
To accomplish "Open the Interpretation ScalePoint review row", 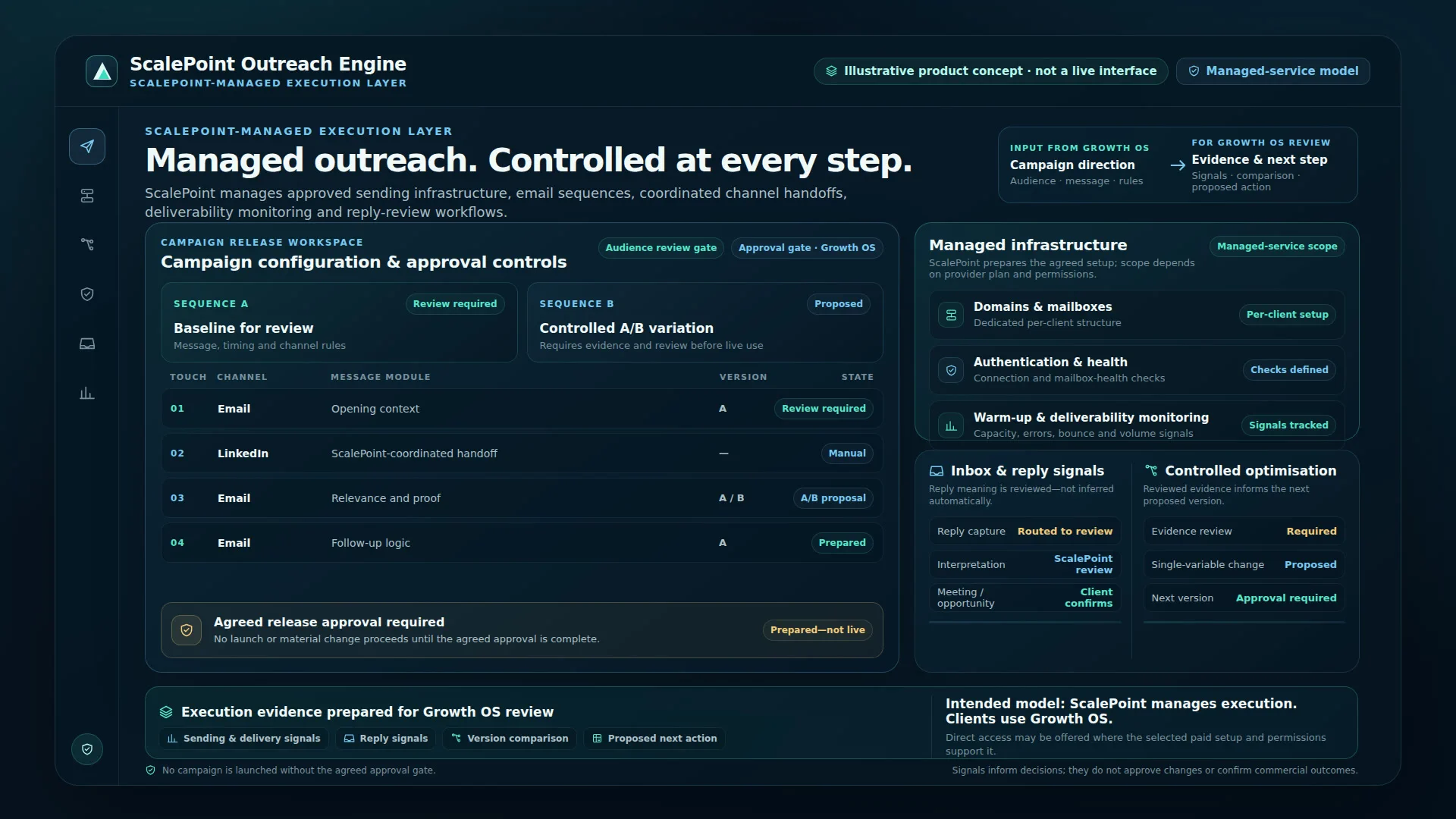I will click(x=1025, y=565).
